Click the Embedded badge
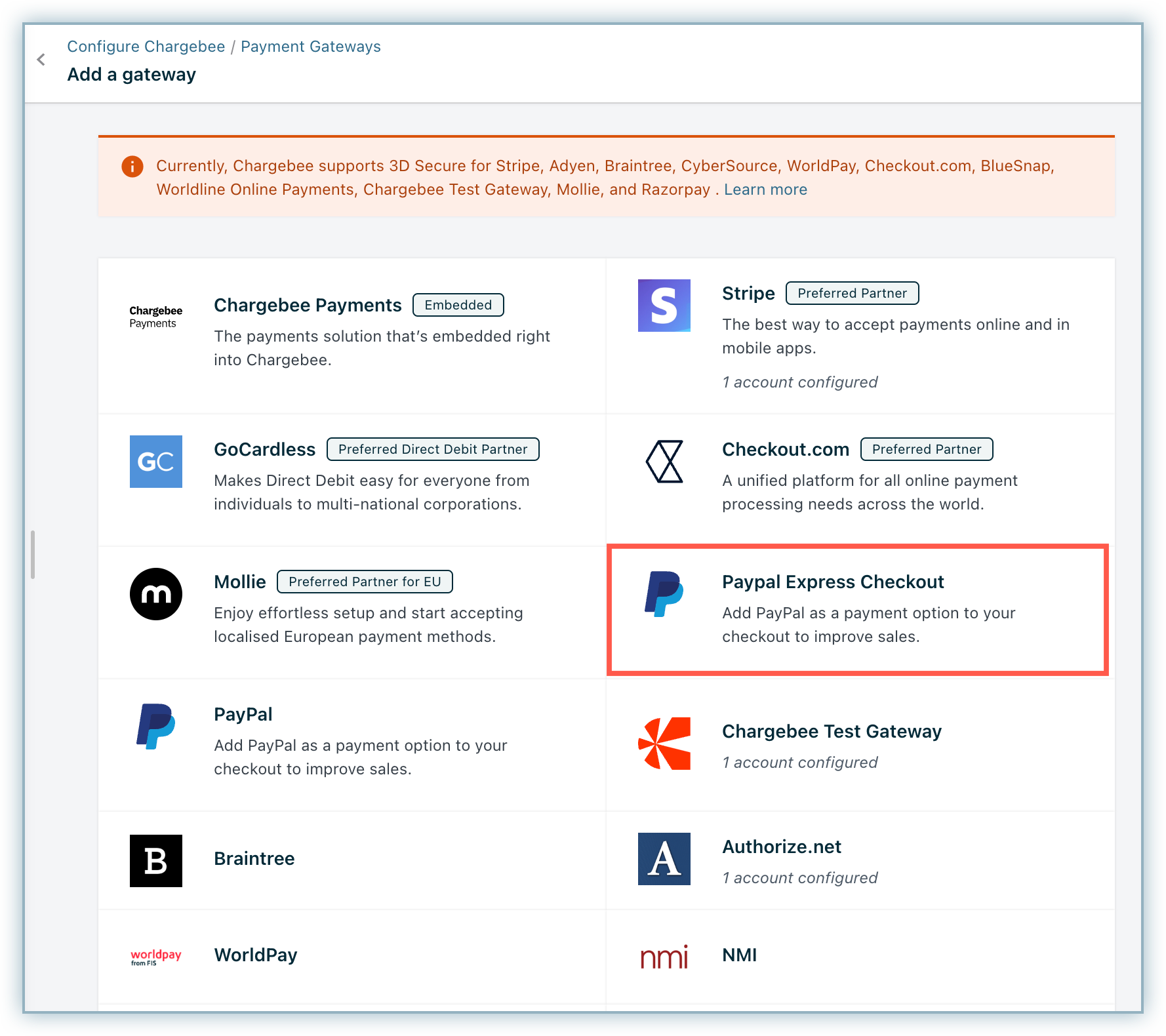 point(458,306)
